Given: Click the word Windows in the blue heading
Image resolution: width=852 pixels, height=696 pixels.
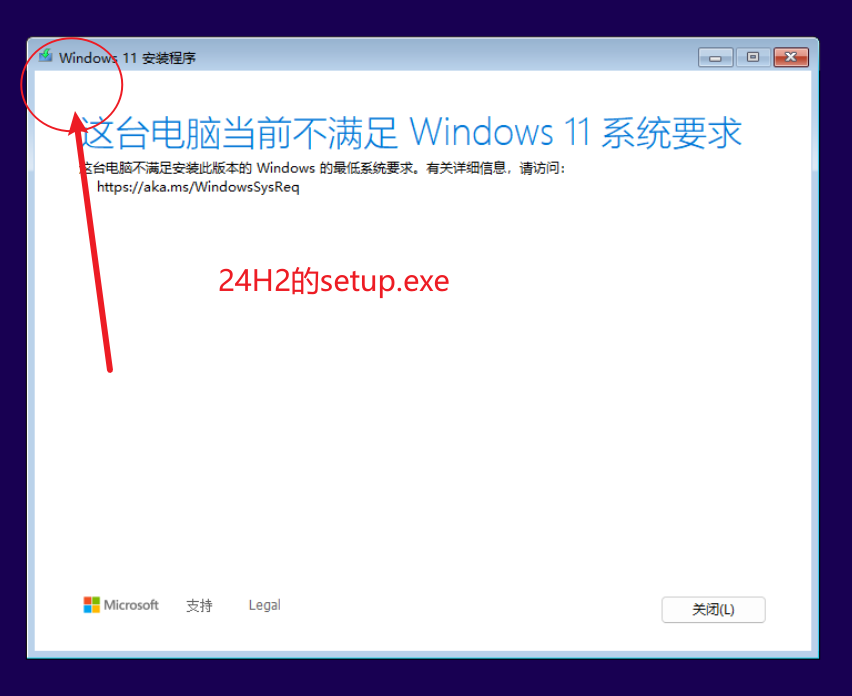Looking at the screenshot, I should pyautogui.click(x=481, y=133).
